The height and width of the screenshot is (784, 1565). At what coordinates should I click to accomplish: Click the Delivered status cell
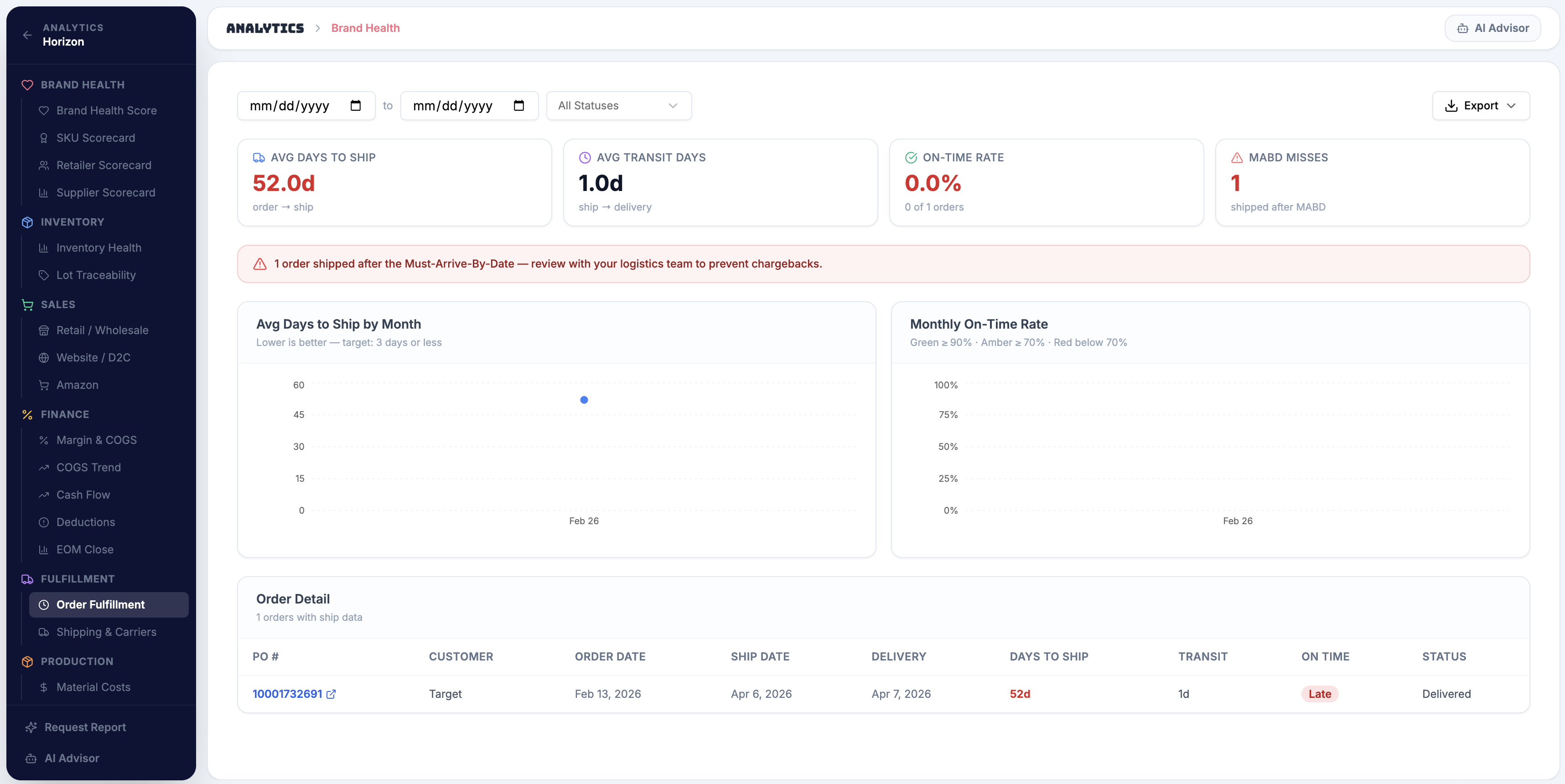click(x=1446, y=694)
